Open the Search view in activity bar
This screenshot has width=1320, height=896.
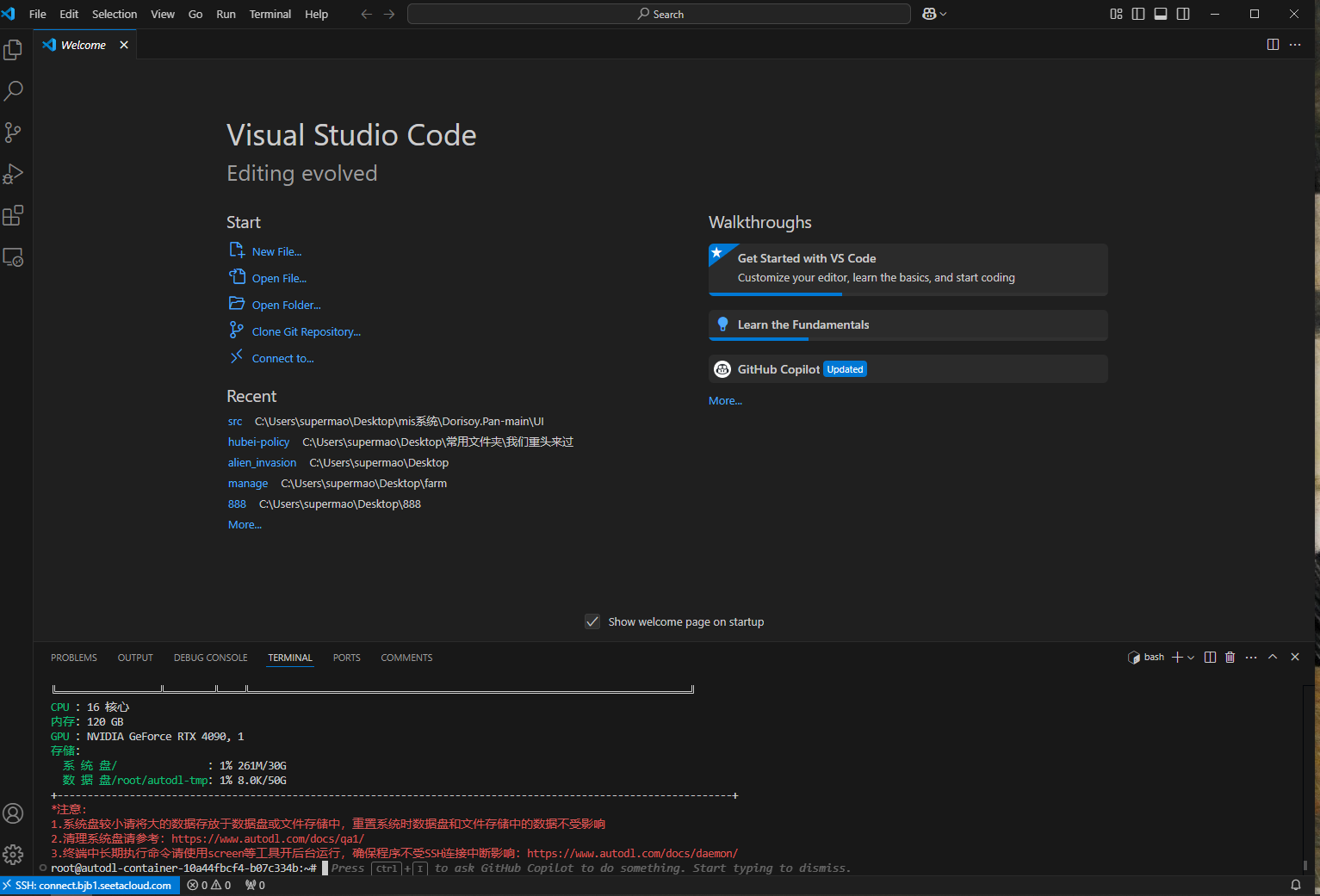tap(13, 90)
